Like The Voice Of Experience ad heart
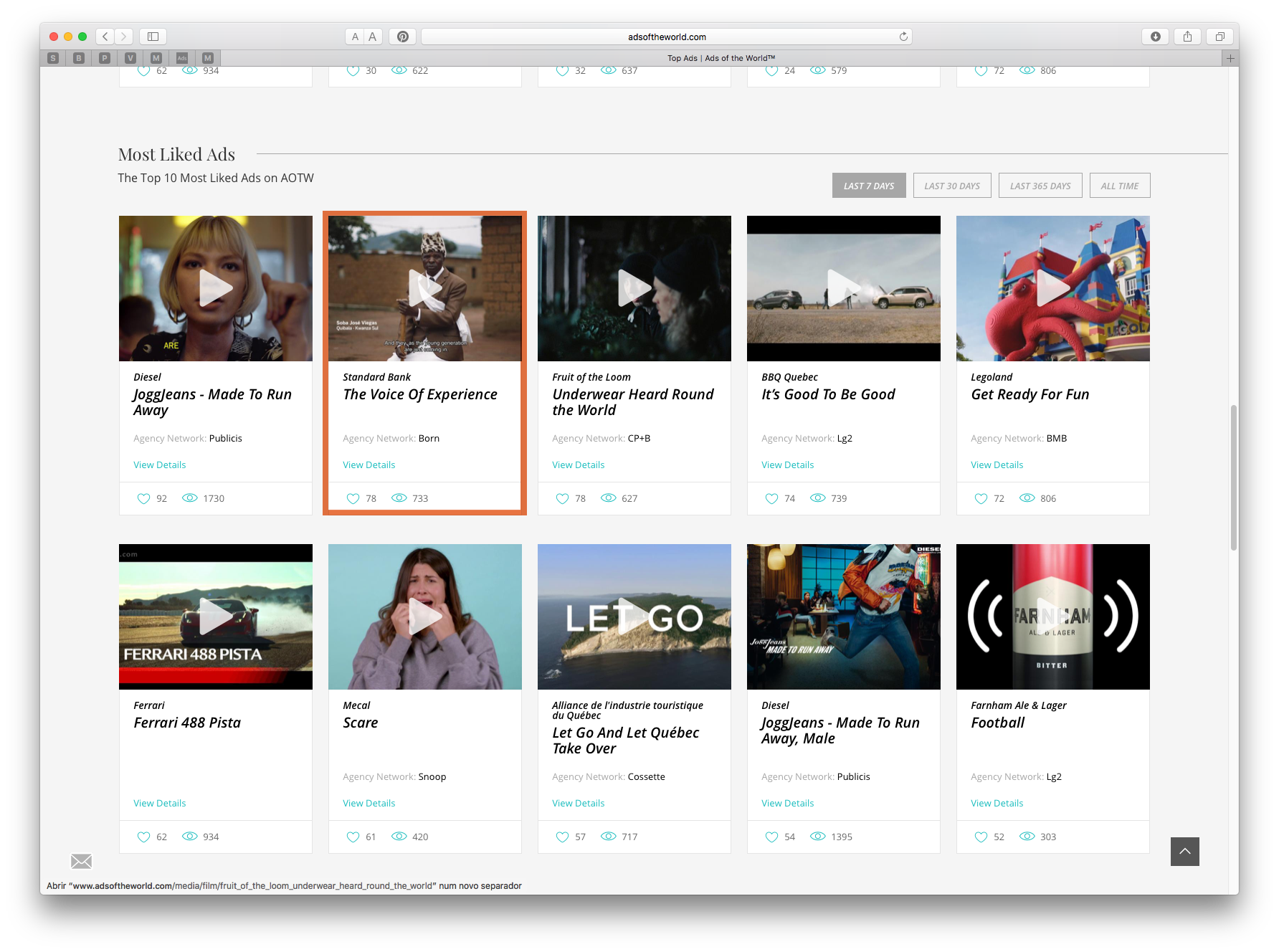 tap(353, 498)
